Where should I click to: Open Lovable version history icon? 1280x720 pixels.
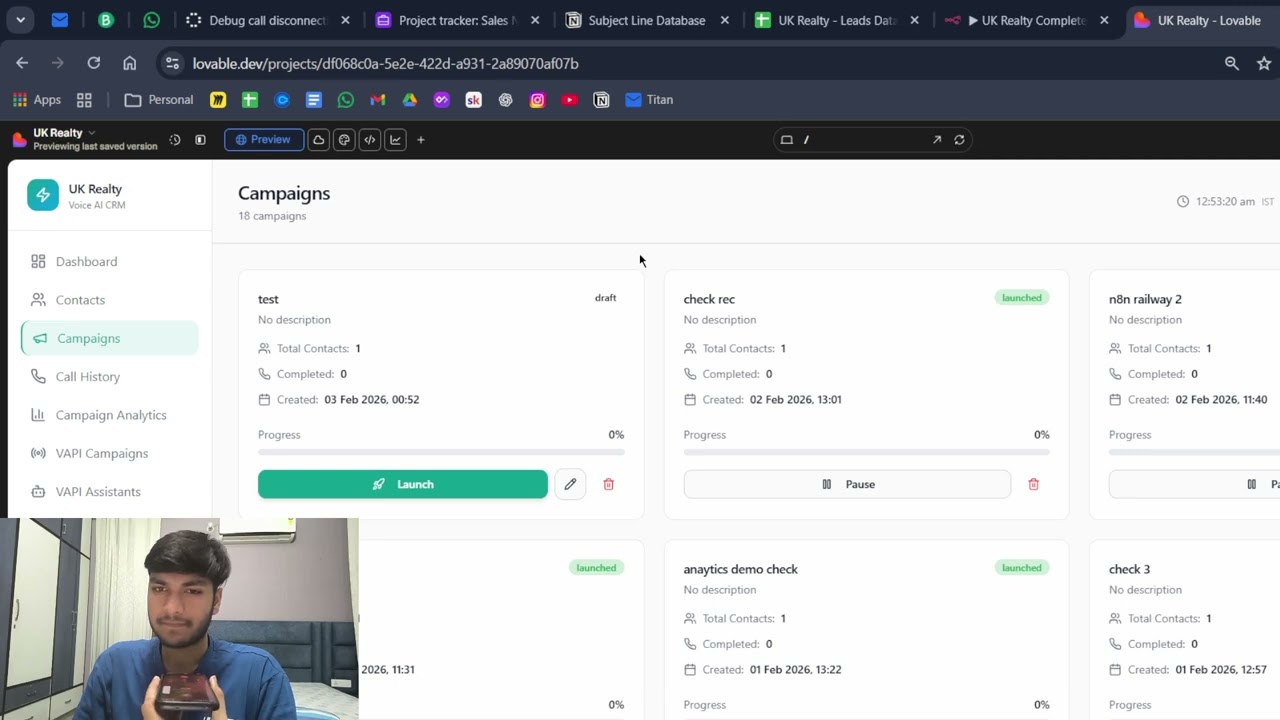tap(175, 140)
